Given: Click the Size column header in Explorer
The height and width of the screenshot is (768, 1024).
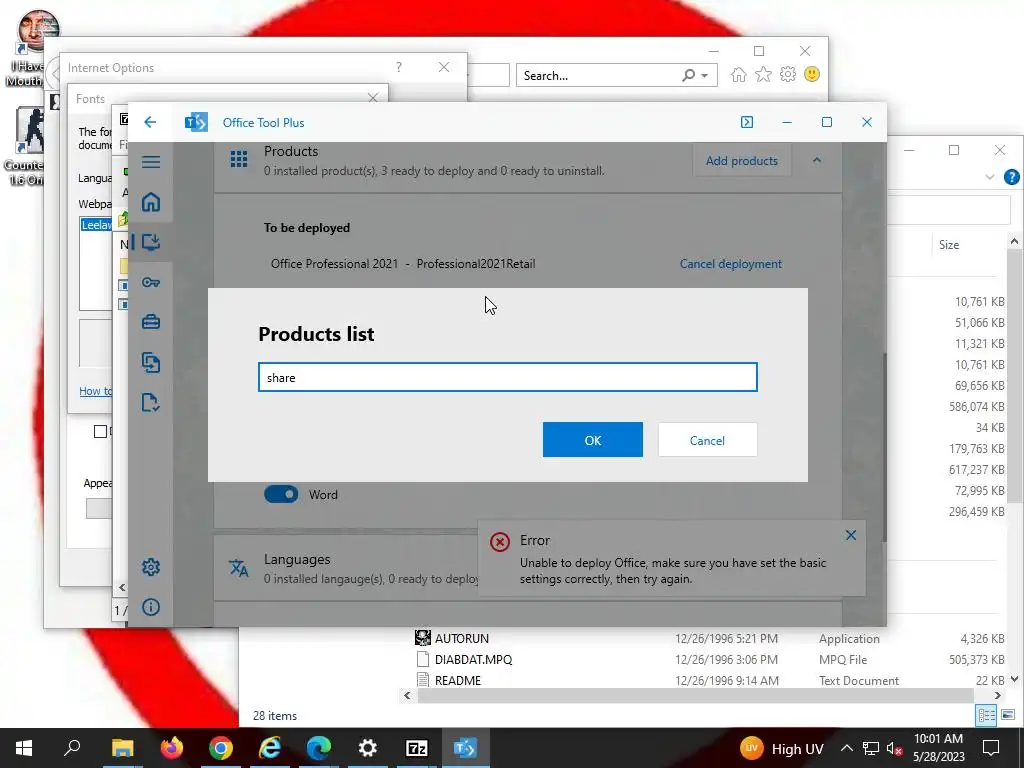Looking at the screenshot, I should [949, 245].
